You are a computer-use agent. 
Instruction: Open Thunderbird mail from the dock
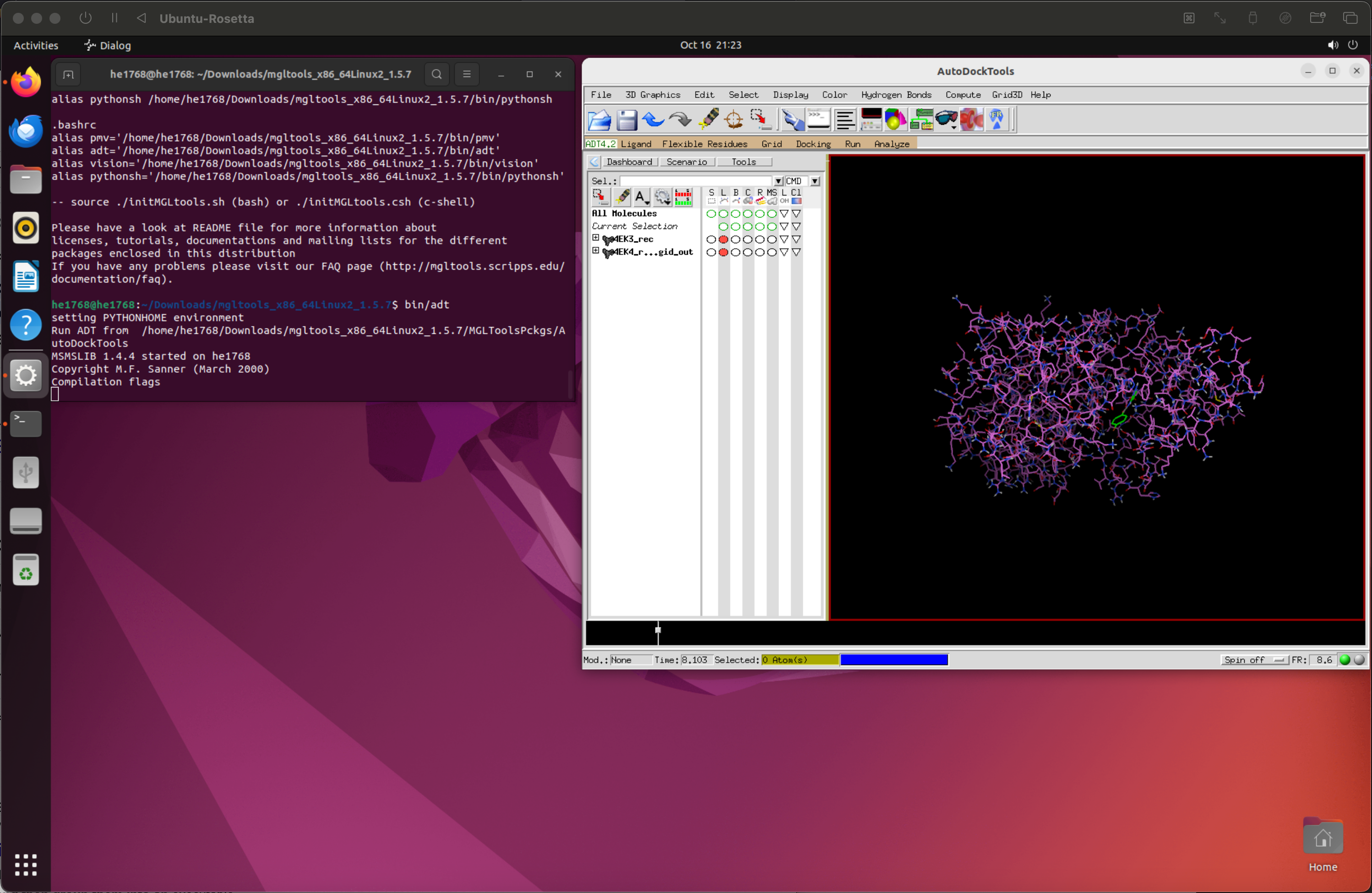pyautogui.click(x=26, y=131)
